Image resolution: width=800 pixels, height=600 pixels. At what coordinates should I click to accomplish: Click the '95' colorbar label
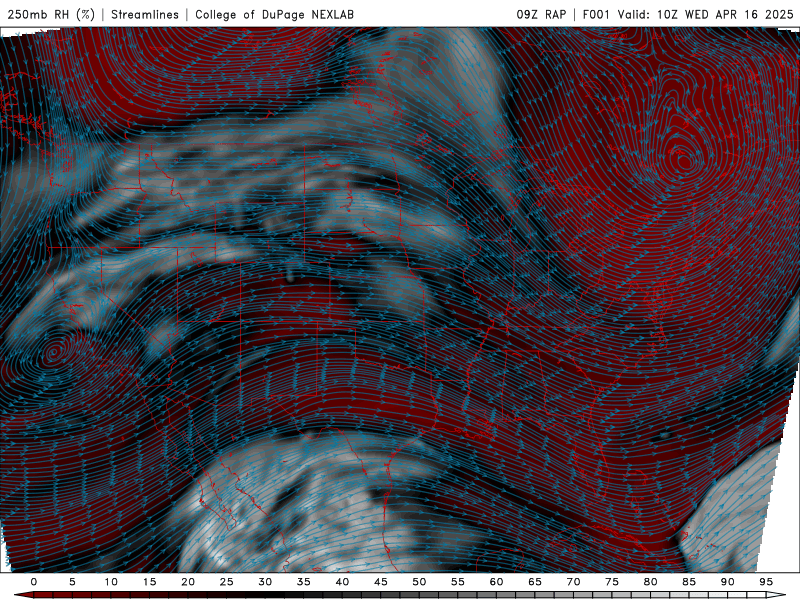(x=766, y=582)
